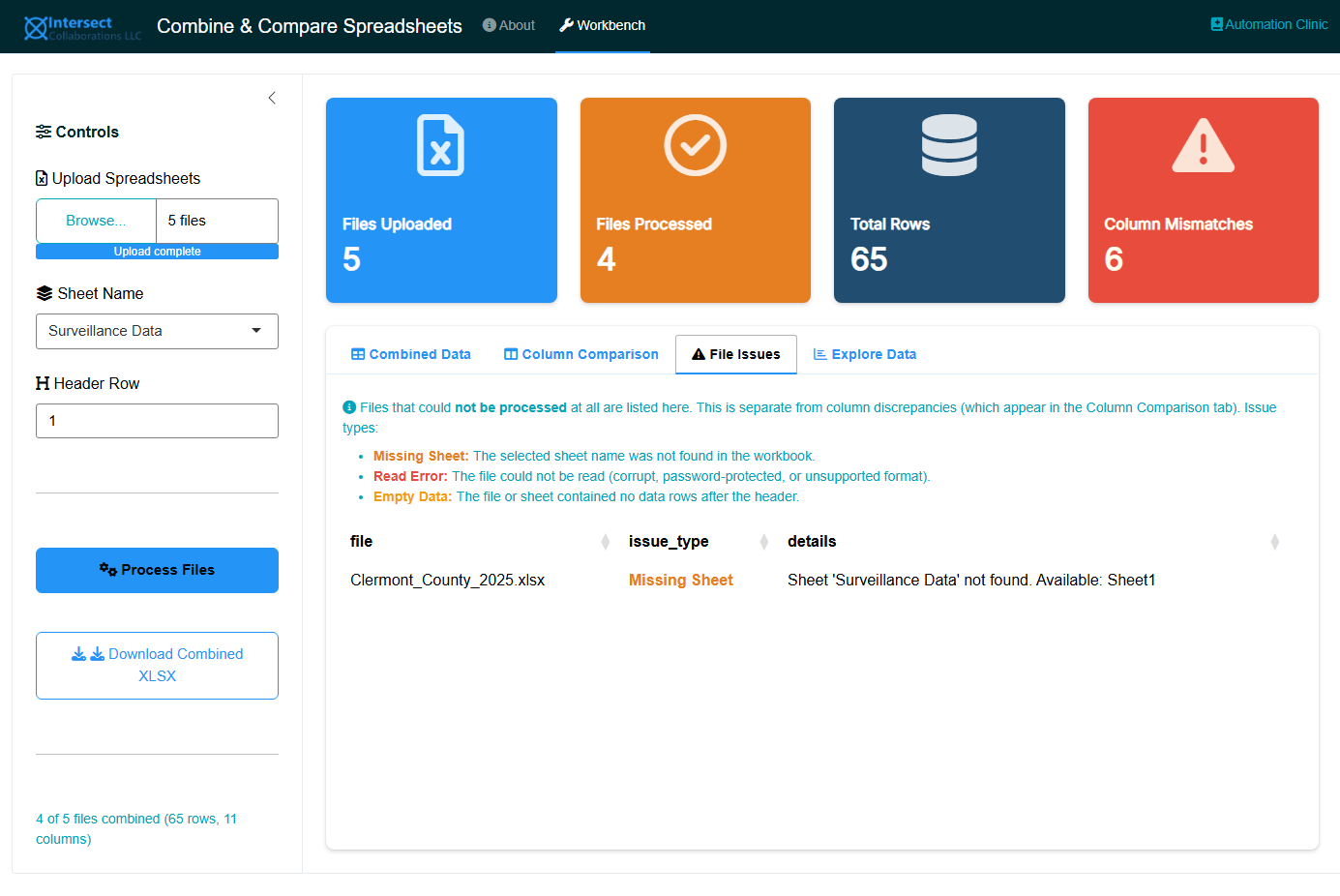The height and width of the screenshot is (896, 1340).
Task: Sort table by issue_type column
Action: [763, 542]
